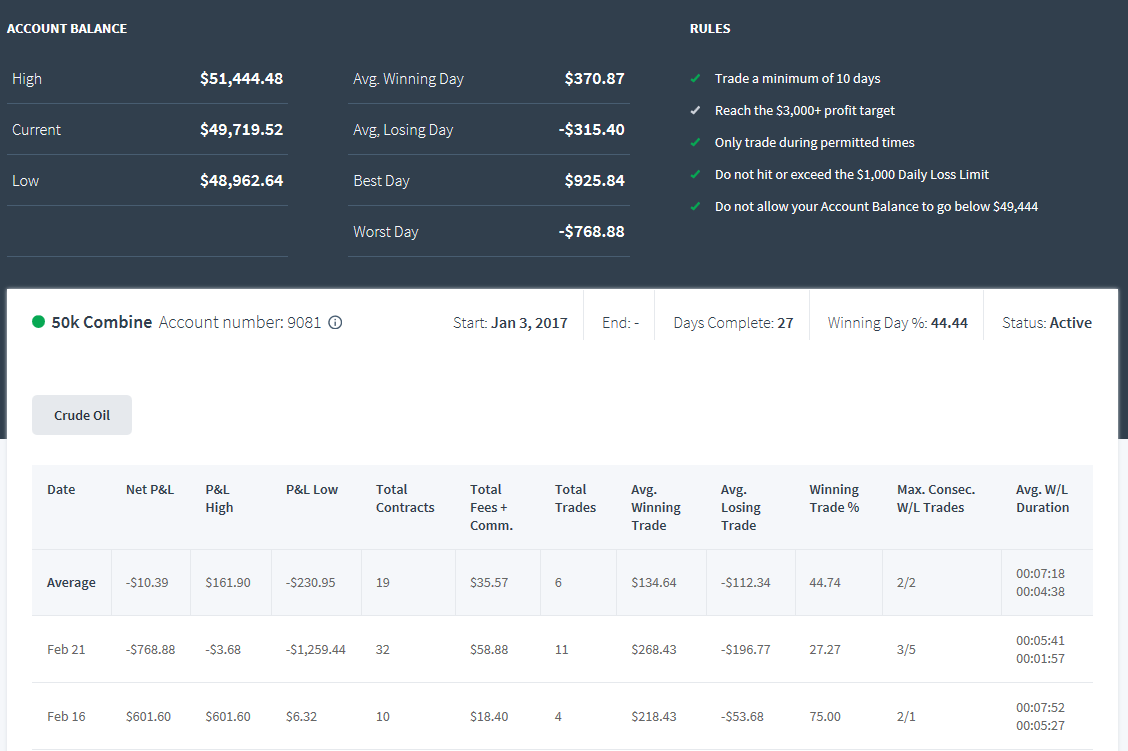Viewport: 1128px width, 751px height.
Task: Click the P&L Low column header
Action: 311,490
